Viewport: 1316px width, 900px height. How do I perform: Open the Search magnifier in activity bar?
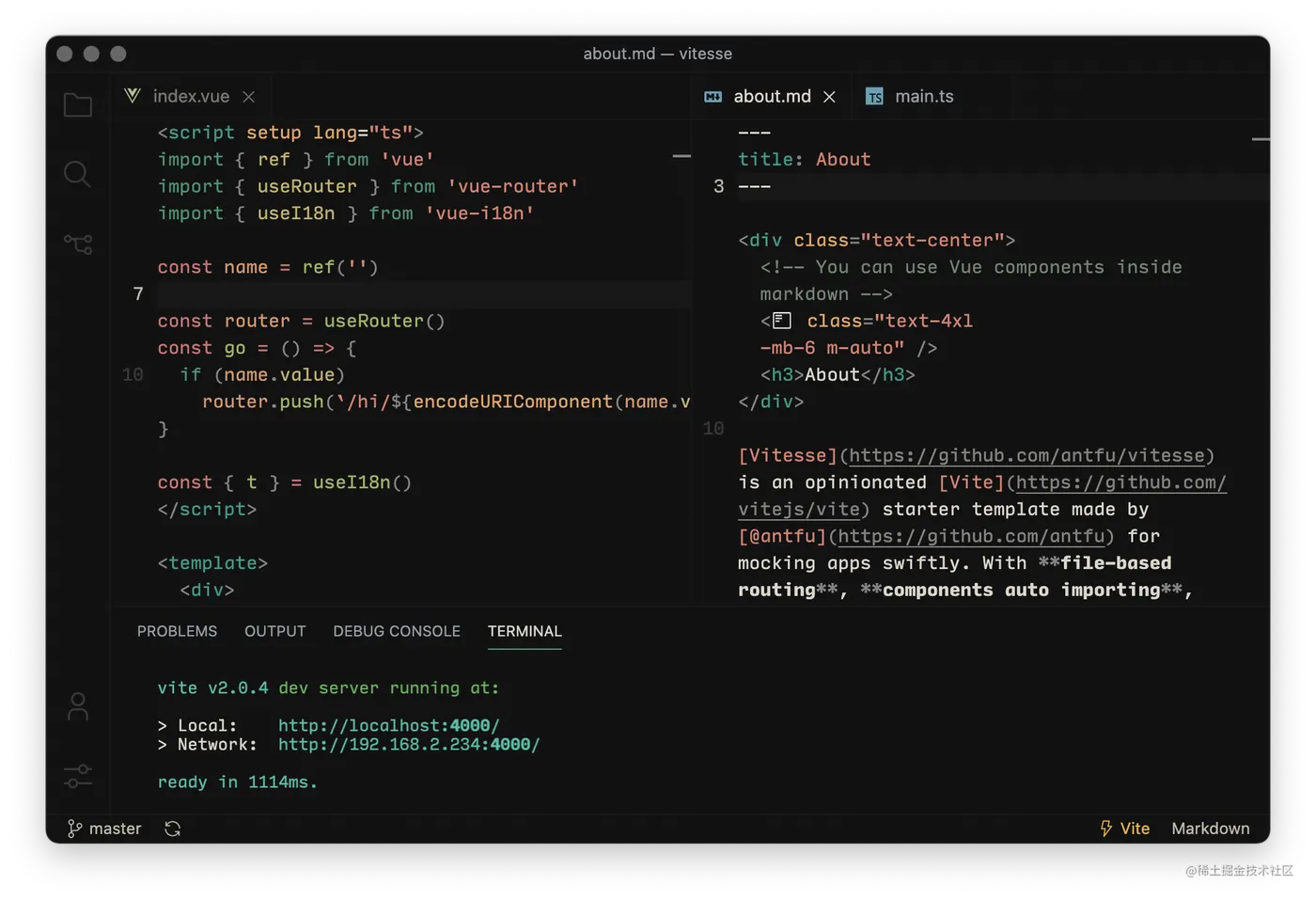tap(77, 174)
